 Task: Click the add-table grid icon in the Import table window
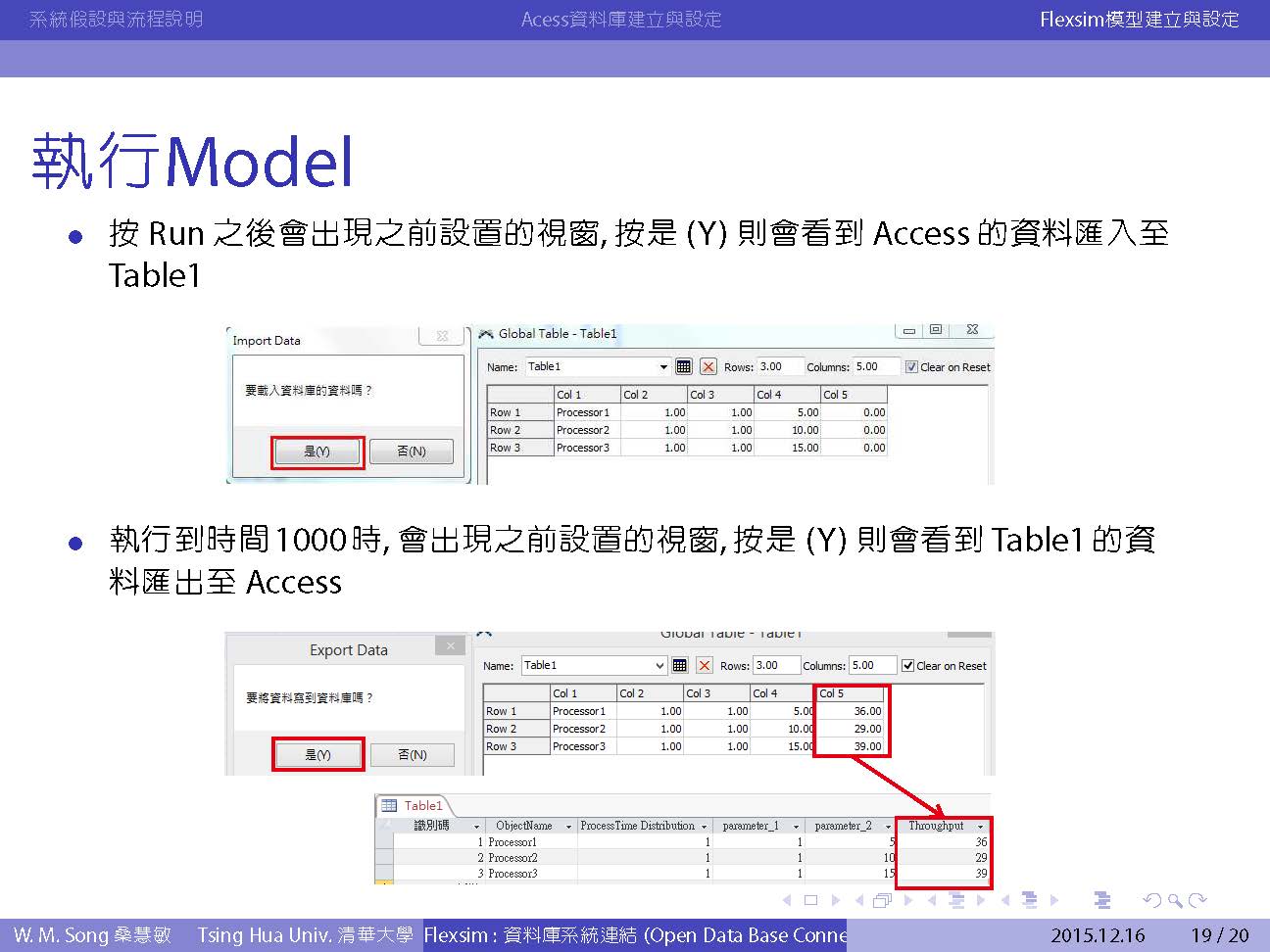point(684,367)
